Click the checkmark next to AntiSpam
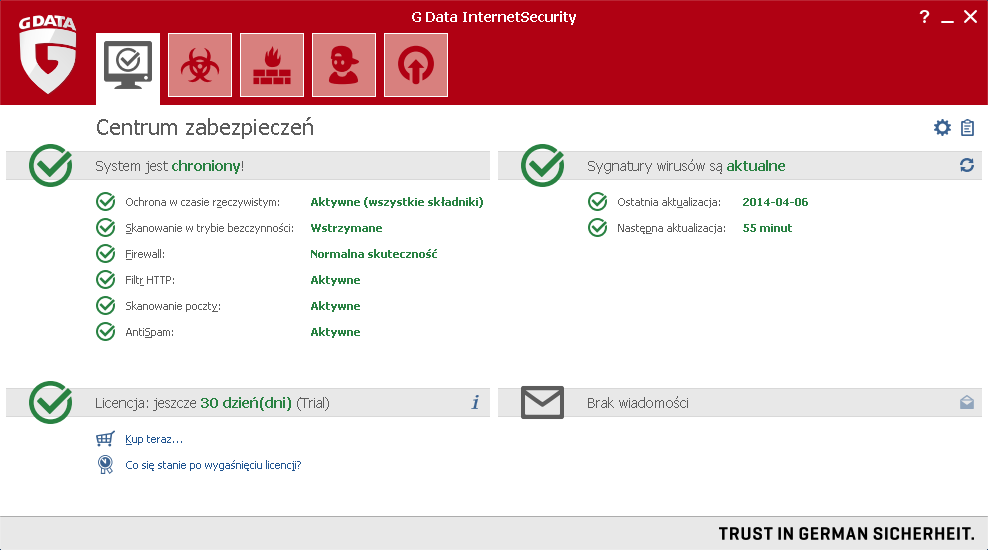Image resolution: width=988 pixels, height=550 pixels. pyautogui.click(x=105, y=331)
